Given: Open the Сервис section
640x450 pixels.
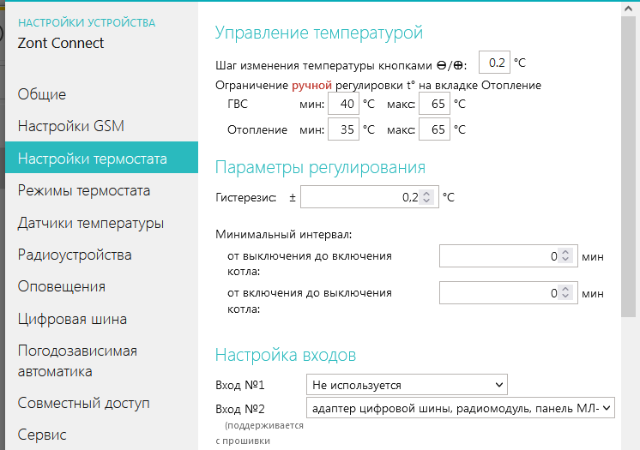Looking at the screenshot, I should pyautogui.click(x=42, y=435).
